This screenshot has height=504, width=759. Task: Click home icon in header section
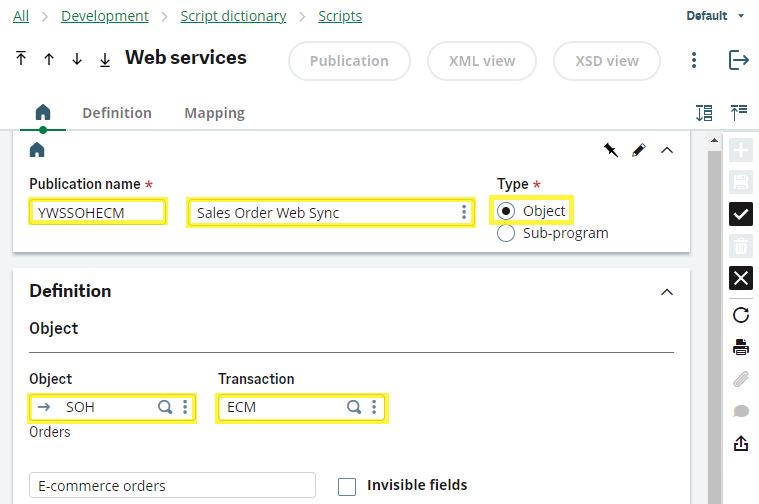(x=37, y=150)
